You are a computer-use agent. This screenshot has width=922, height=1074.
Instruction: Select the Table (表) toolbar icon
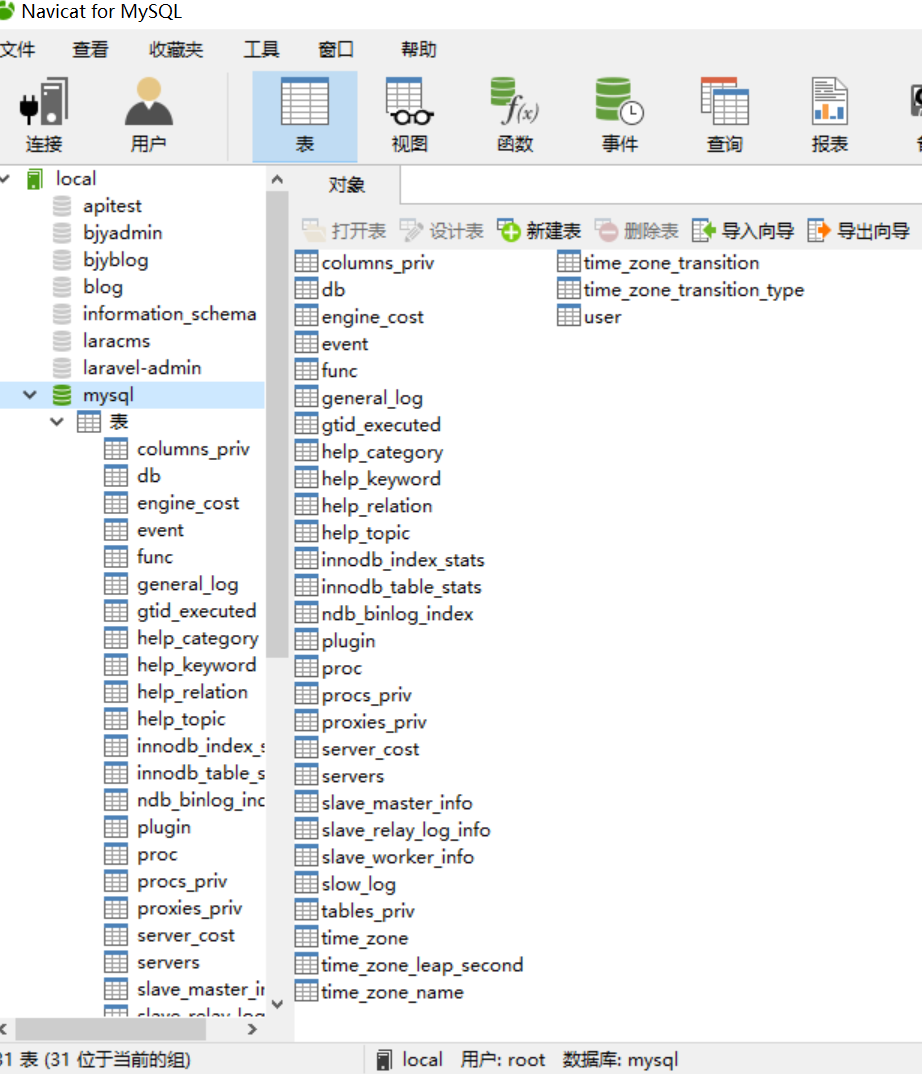tap(305, 115)
